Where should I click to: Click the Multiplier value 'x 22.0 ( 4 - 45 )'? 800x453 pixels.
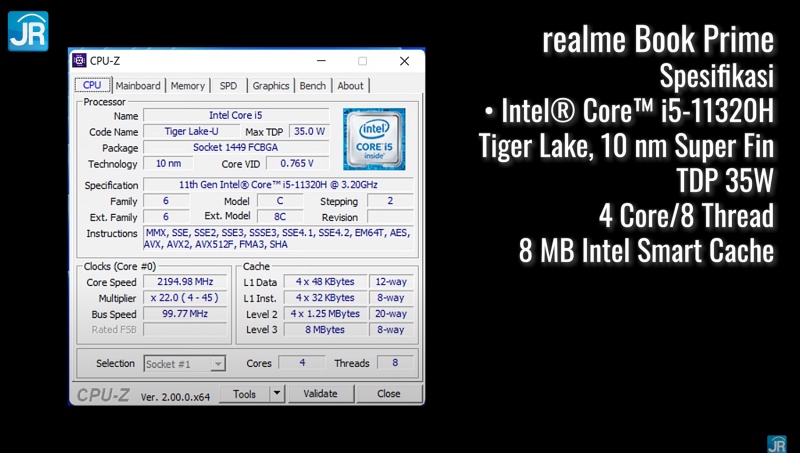coord(185,297)
